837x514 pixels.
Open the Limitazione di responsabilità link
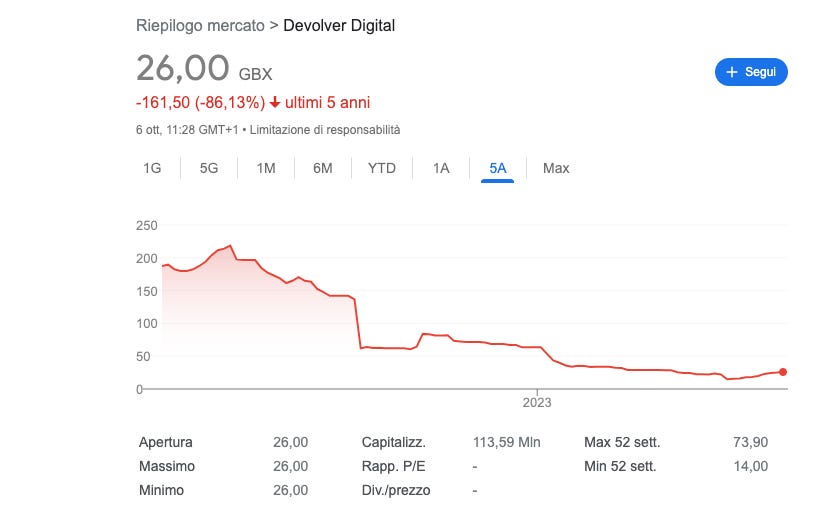(x=325, y=130)
